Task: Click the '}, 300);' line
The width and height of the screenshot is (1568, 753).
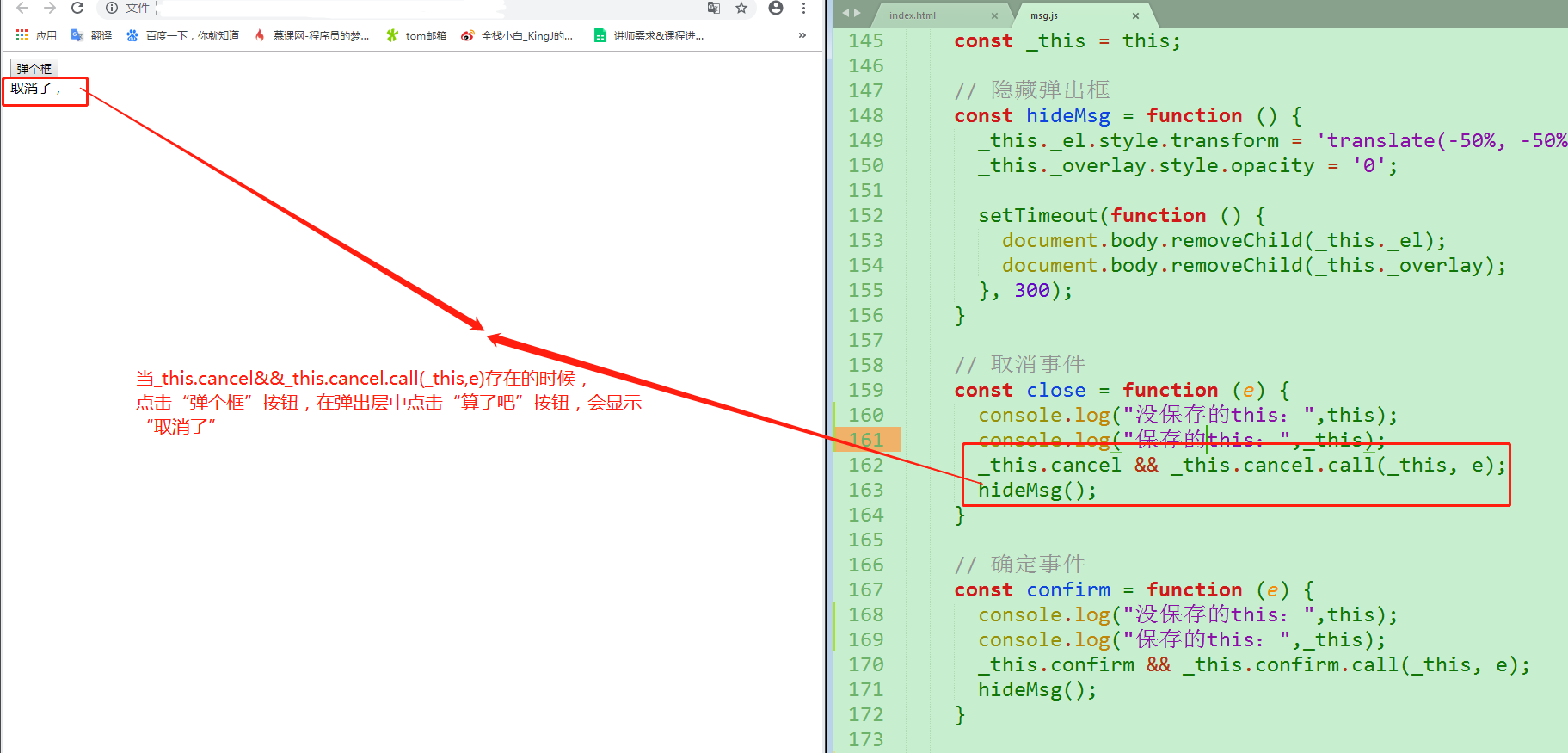Action: [x=1025, y=290]
